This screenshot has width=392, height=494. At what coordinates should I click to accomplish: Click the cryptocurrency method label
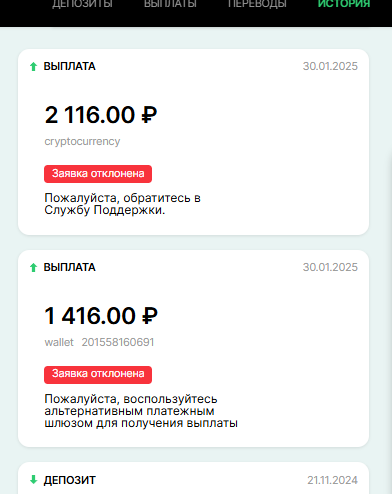[82, 141]
